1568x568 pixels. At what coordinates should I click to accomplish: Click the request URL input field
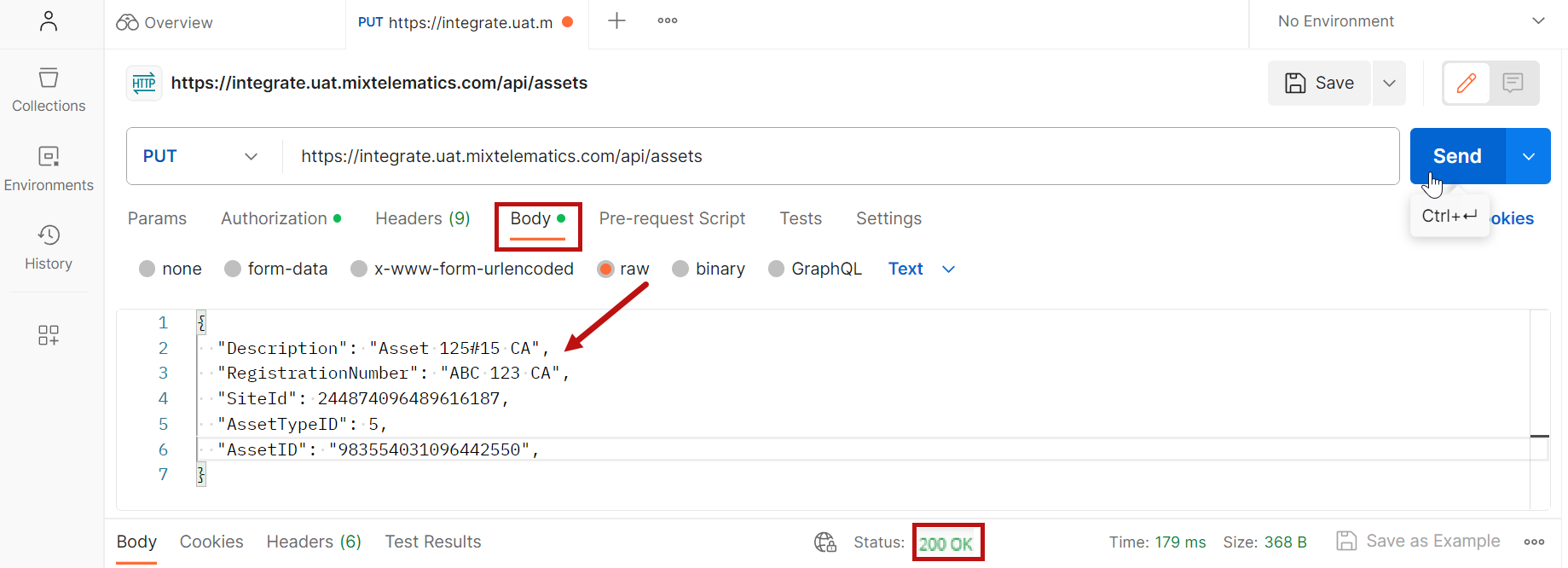tap(840, 156)
